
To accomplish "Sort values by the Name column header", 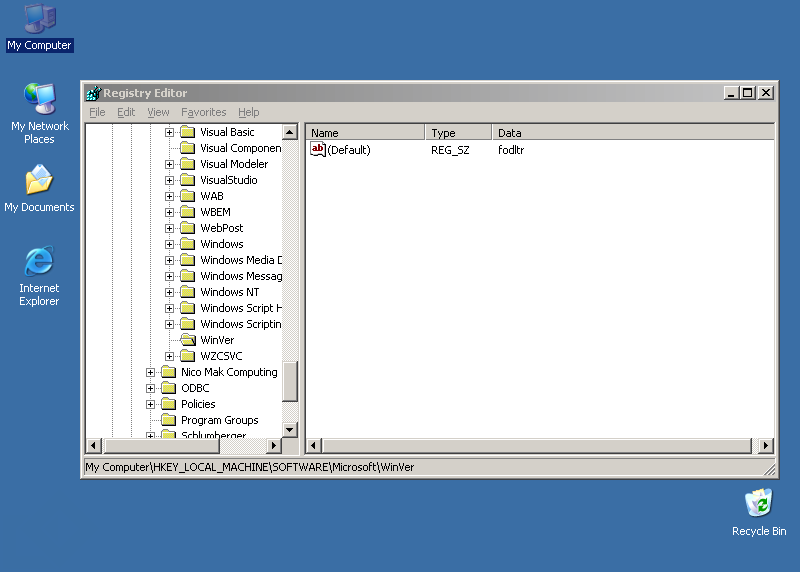I will pos(365,133).
